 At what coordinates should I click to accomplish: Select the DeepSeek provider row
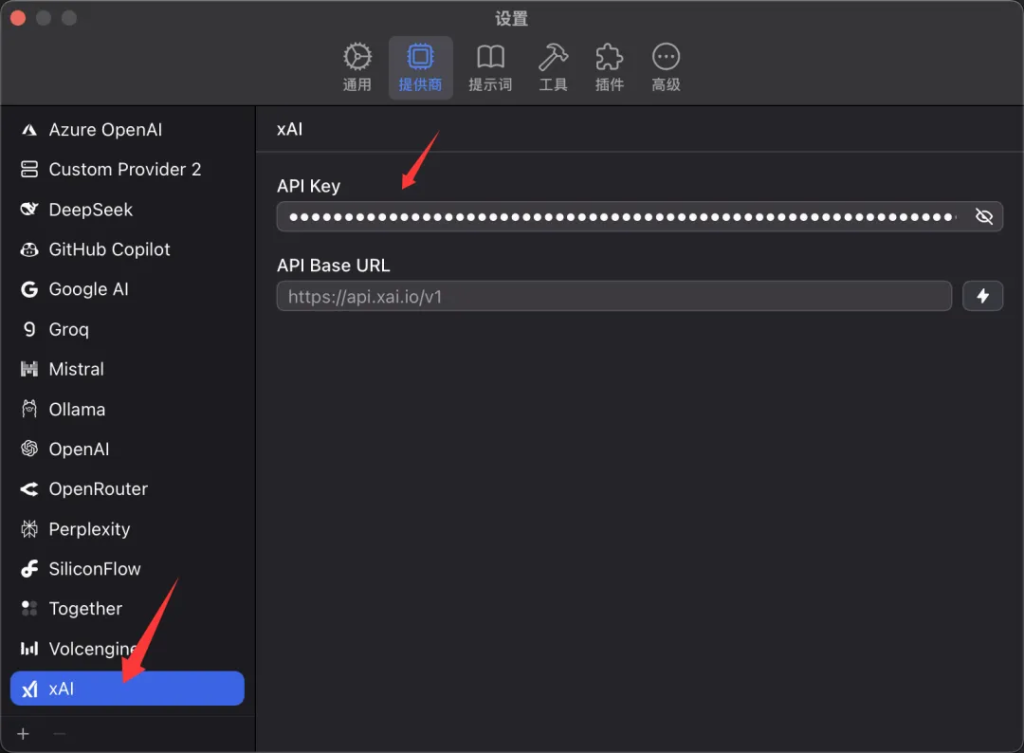pyautogui.click(x=127, y=210)
